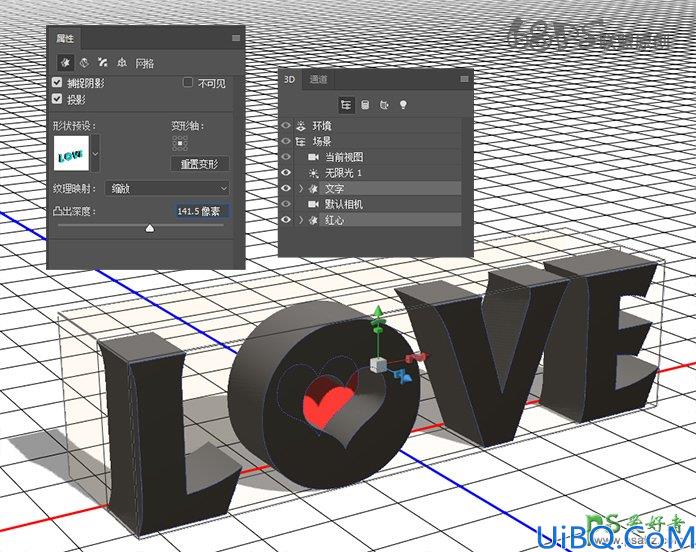Select the 环境 row in 3D panel

371,126
